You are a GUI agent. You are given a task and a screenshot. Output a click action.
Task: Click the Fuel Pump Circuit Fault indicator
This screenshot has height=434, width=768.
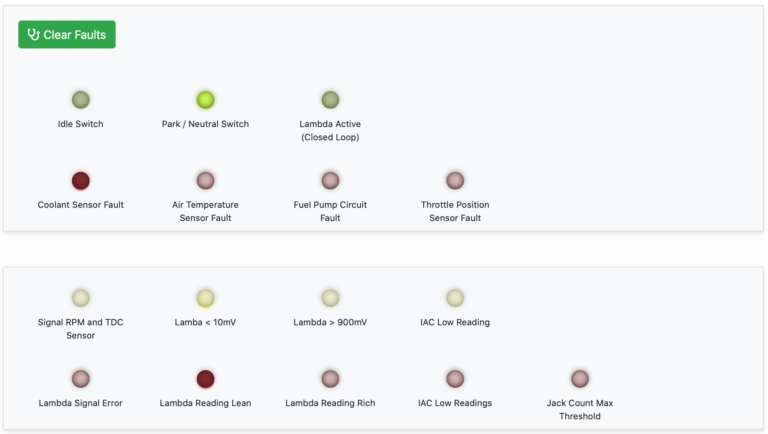tap(330, 181)
